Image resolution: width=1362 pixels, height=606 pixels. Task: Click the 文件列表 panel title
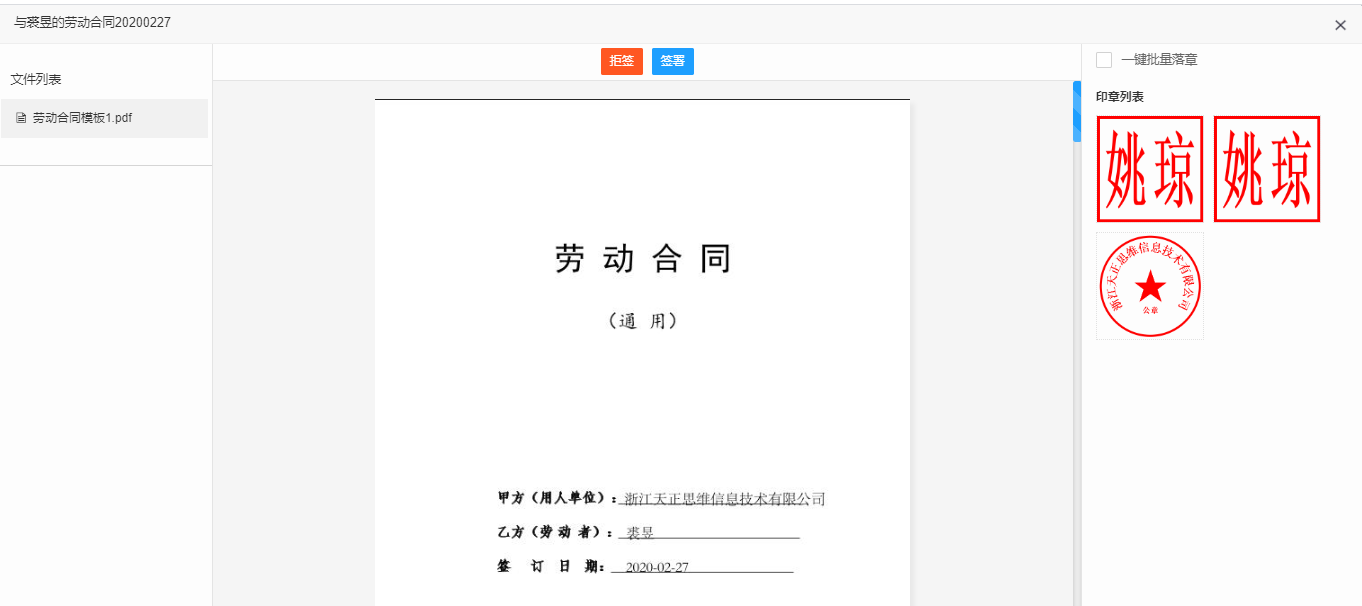click(x=33, y=79)
